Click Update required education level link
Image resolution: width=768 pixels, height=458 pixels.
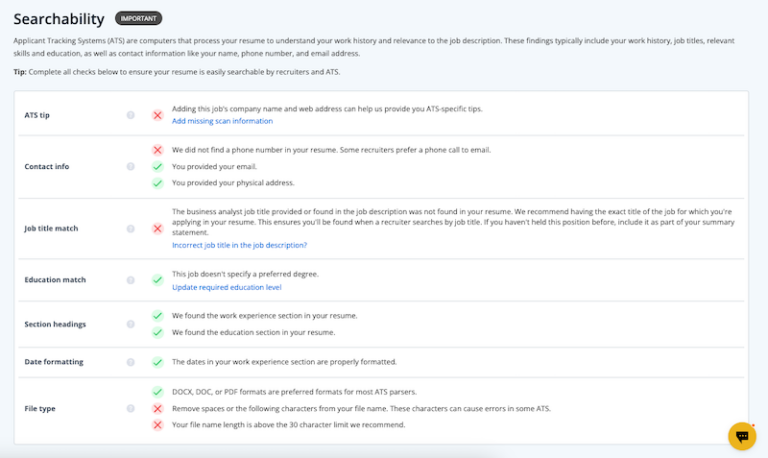click(x=226, y=287)
